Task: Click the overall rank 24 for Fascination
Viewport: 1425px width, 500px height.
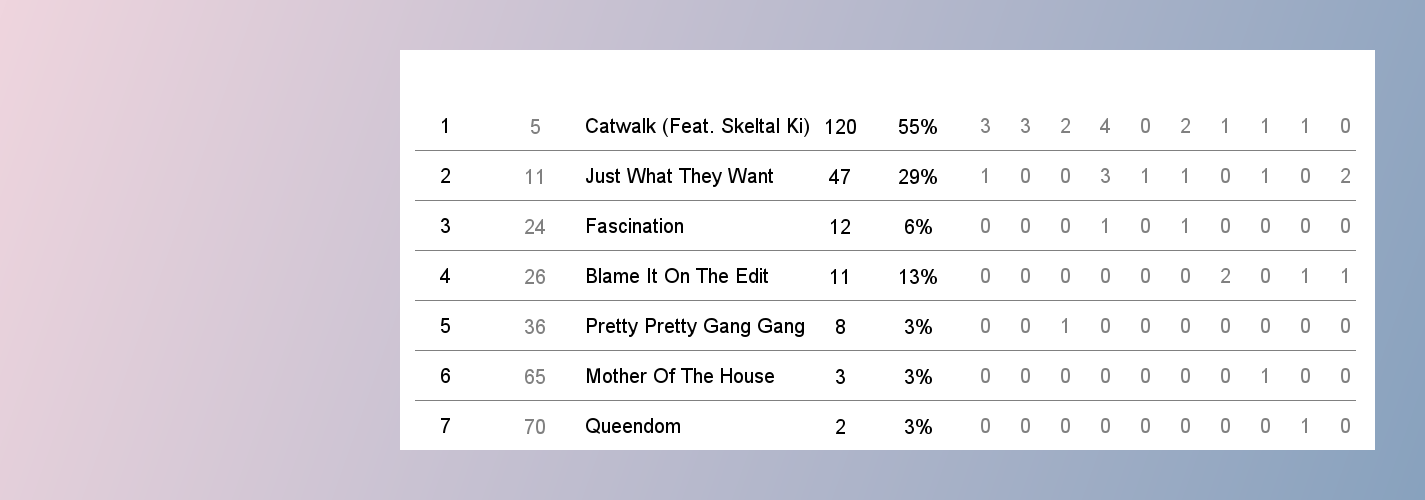Action: coord(535,227)
